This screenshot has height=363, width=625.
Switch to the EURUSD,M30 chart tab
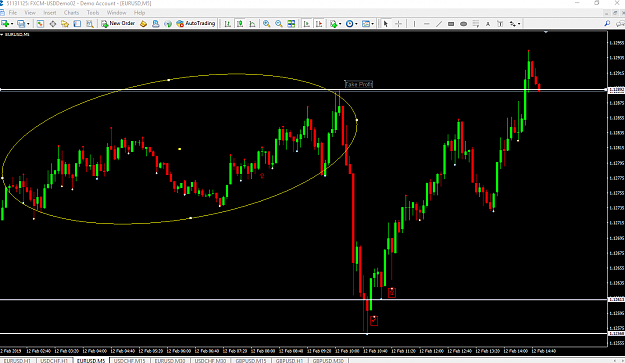tap(170, 360)
